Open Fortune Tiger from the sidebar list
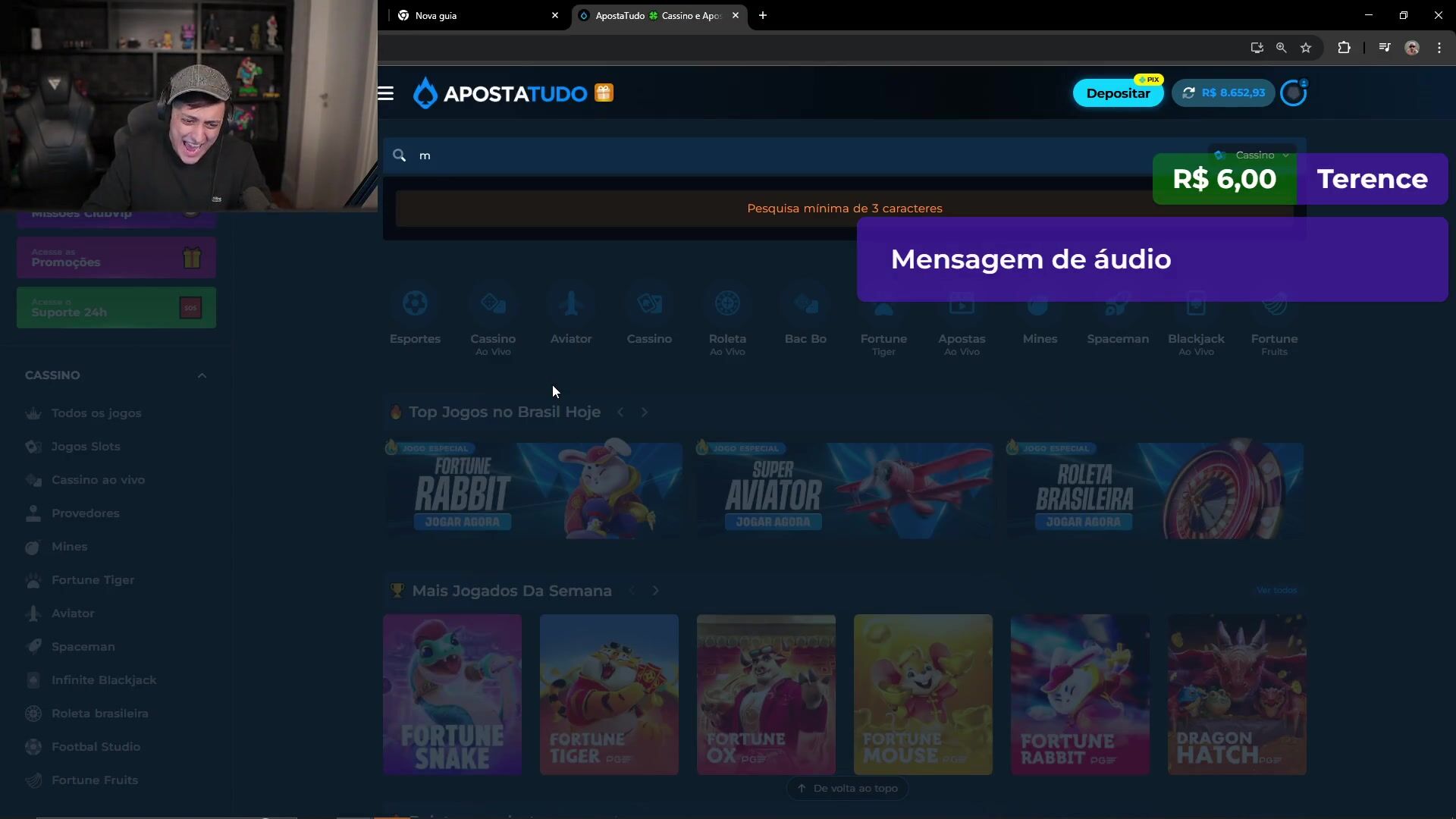 pos(93,580)
